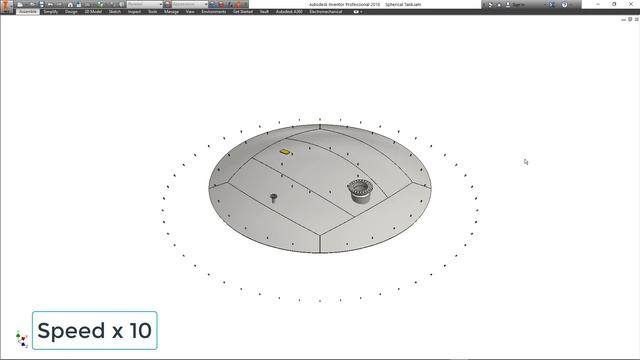Click the Autodesk App Store exchange icon
Viewport: 640px width, 360px height.
(x=551, y=4)
